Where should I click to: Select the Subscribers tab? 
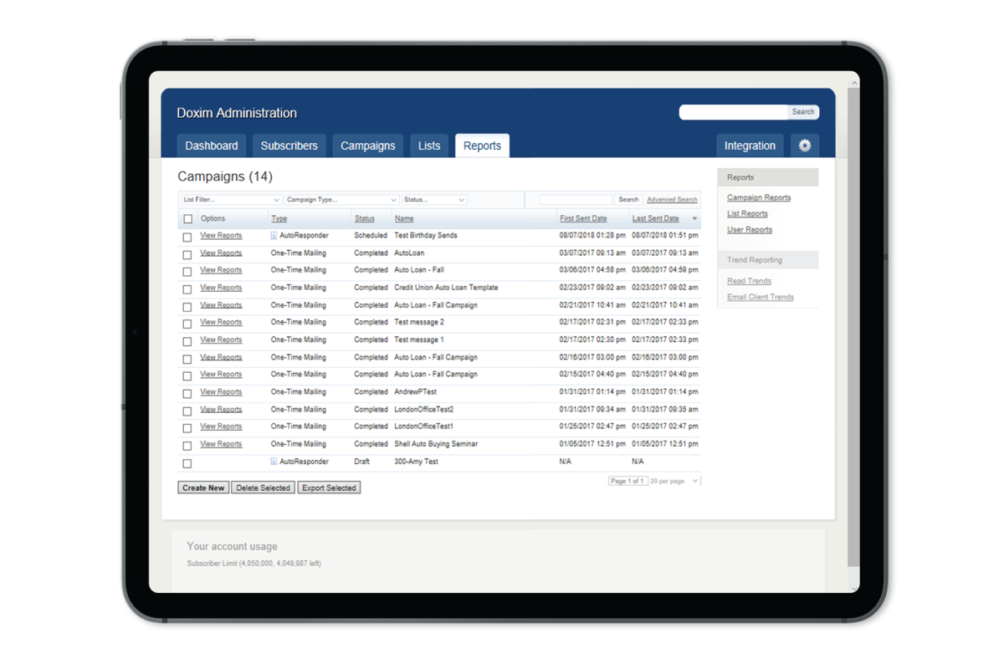point(288,145)
